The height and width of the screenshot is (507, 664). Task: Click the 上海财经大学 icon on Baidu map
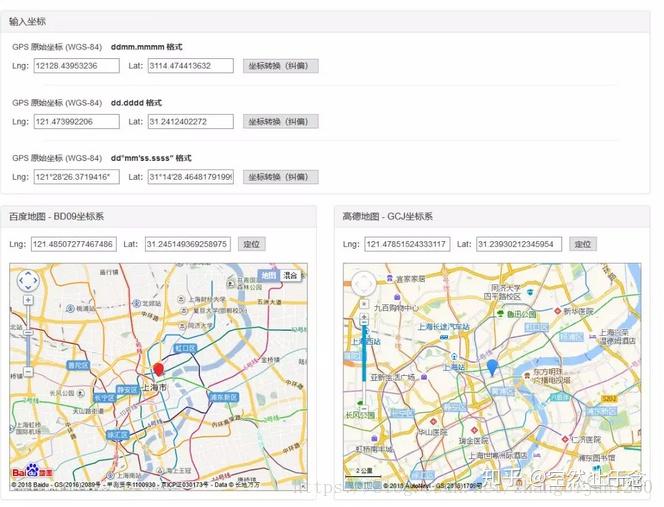[x=181, y=299]
